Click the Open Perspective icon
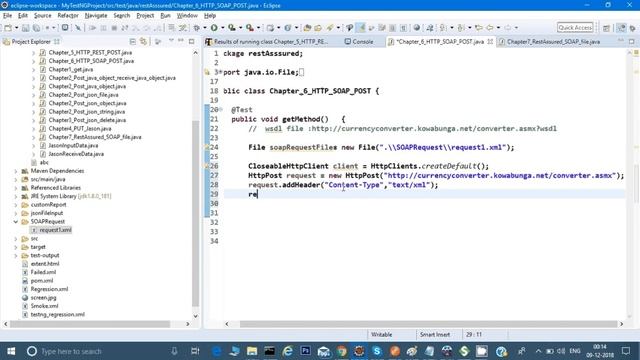The height and width of the screenshot is (360, 640). coord(606,28)
